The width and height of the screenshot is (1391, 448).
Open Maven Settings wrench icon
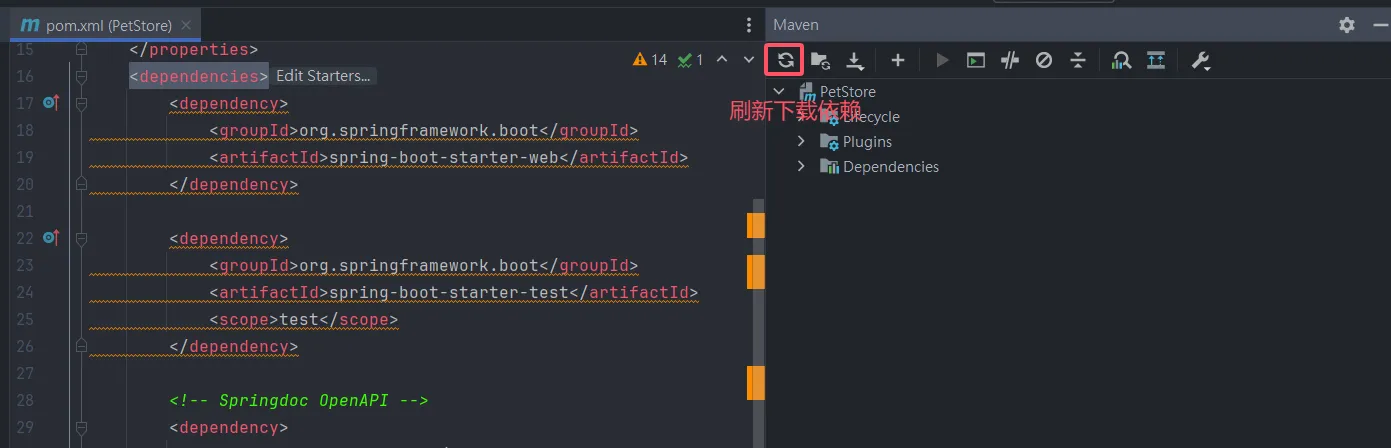[x=1200, y=60]
